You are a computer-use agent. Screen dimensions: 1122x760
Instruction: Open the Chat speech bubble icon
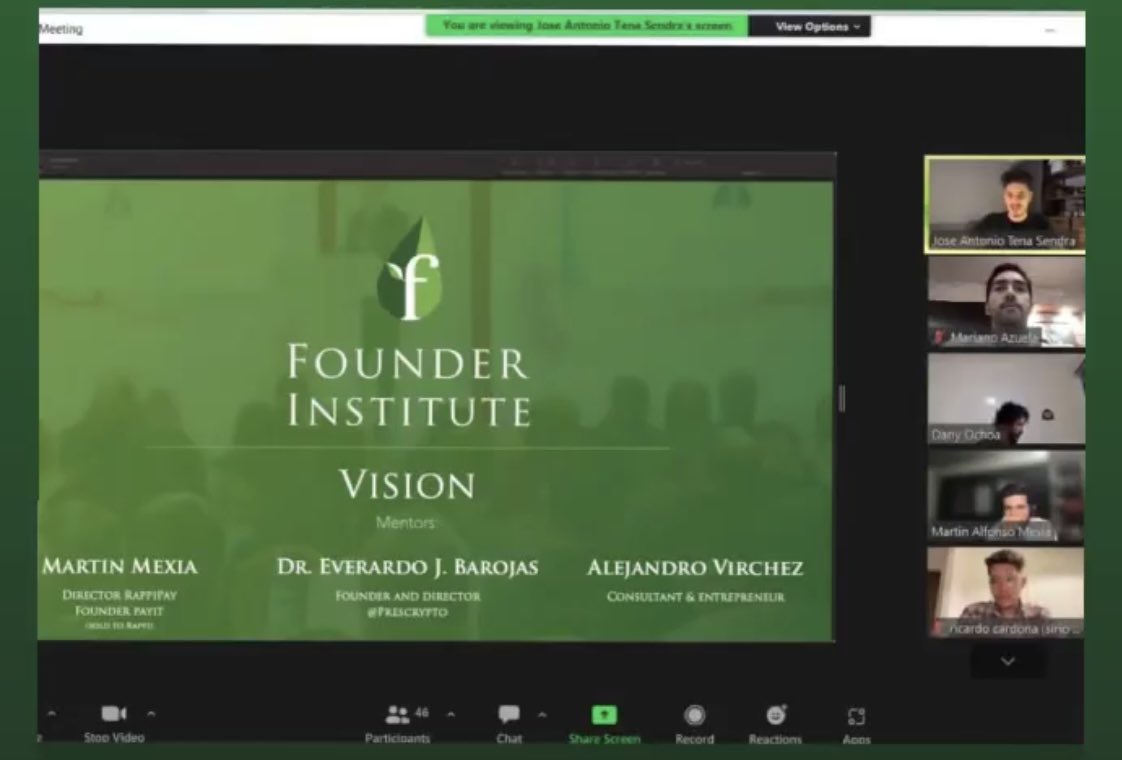pos(509,714)
